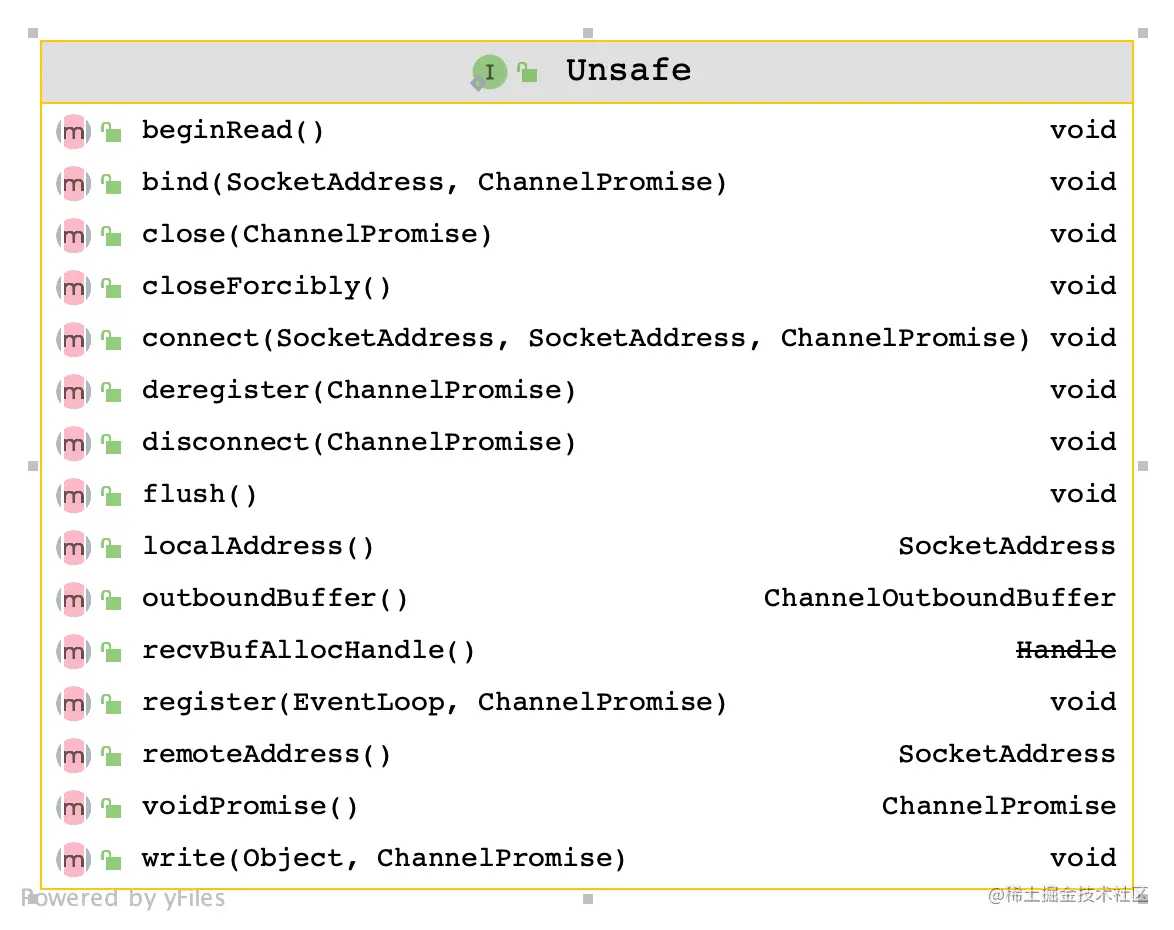Click the green lock icon in Unsafe header
Viewport: 1174px width, 930px height.
point(528,72)
